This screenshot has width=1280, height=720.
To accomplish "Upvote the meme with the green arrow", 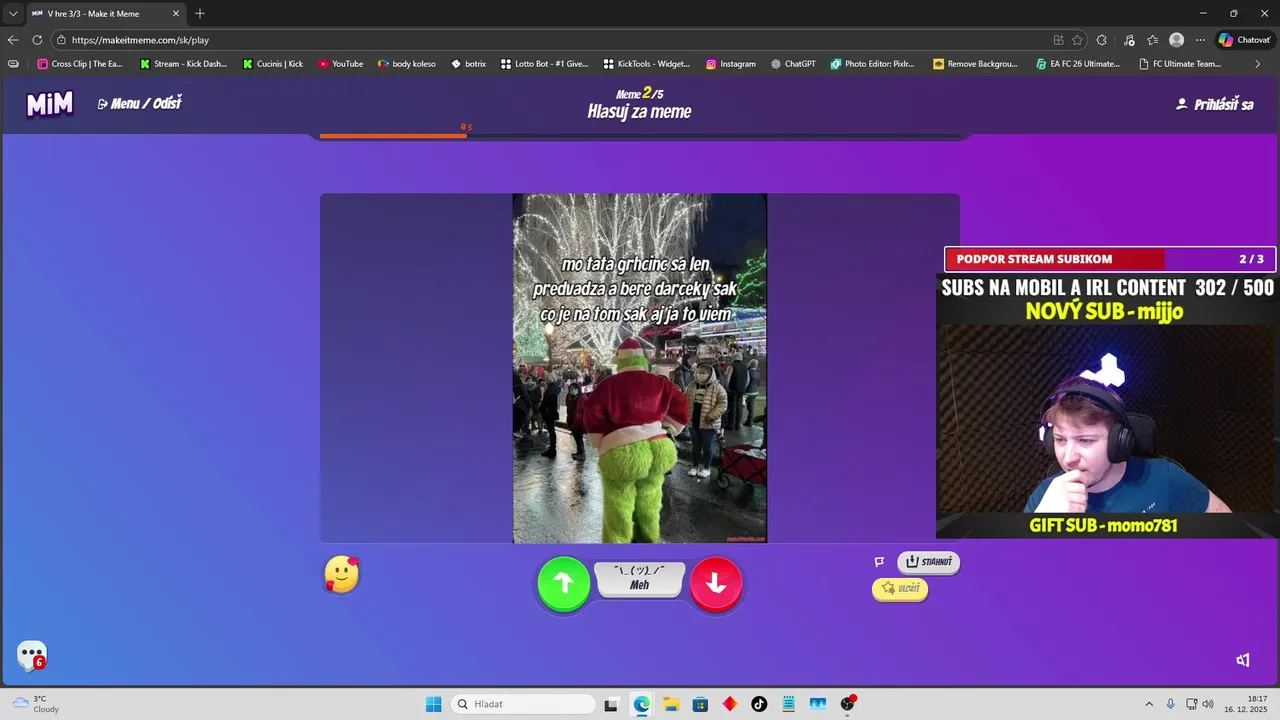I will coord(564,583).
